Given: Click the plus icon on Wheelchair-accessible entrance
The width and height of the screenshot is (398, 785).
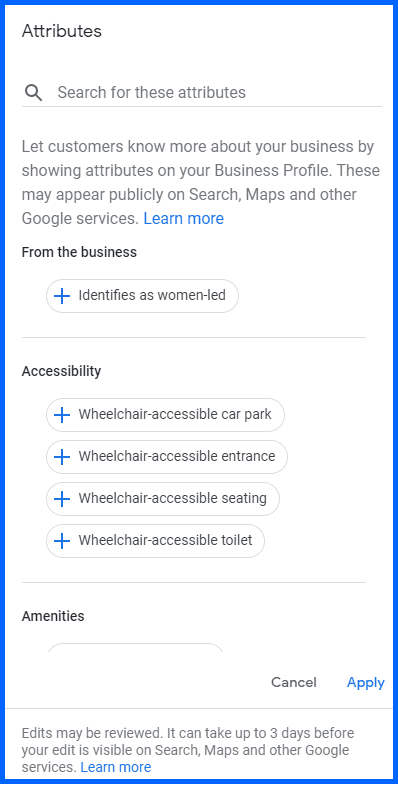Looking at the screenshot, I should tap(62, 457).
